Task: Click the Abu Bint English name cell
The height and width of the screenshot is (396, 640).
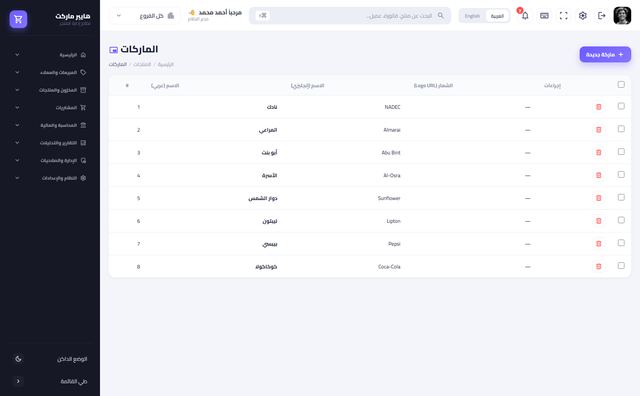Action: click(391, 153)
